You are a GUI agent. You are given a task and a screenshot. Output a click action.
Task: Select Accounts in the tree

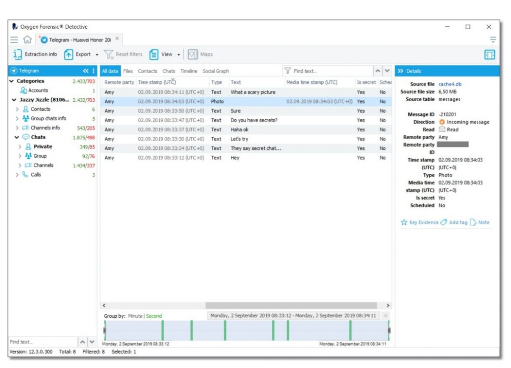38,90
